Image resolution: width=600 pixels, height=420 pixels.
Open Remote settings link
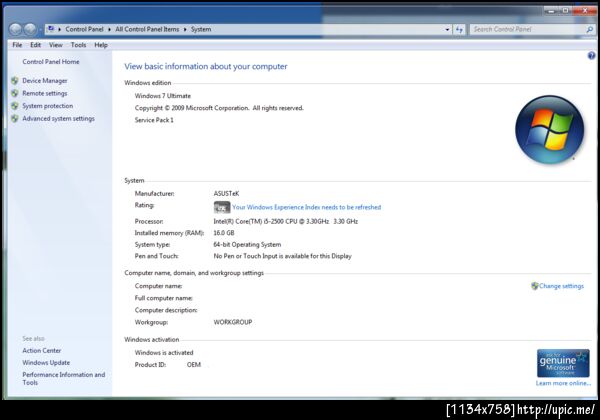45,93
